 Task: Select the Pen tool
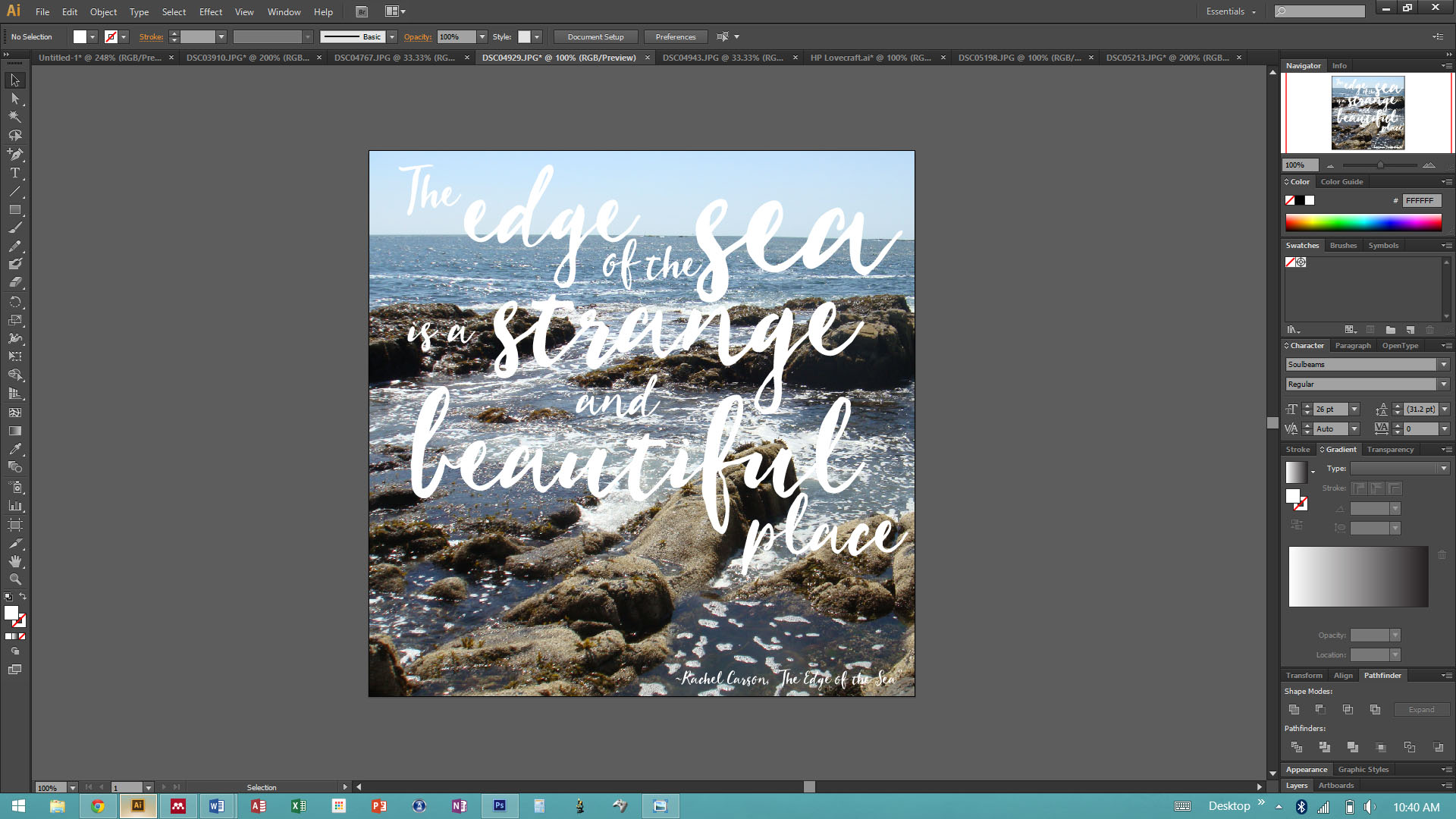point(15,154)
